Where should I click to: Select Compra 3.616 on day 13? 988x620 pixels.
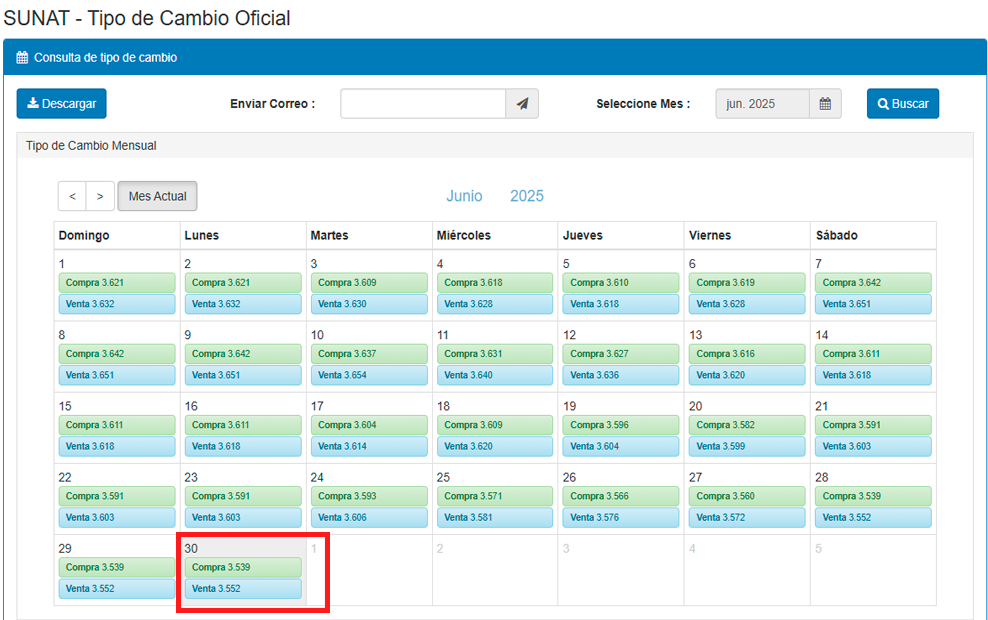(747, 353)
